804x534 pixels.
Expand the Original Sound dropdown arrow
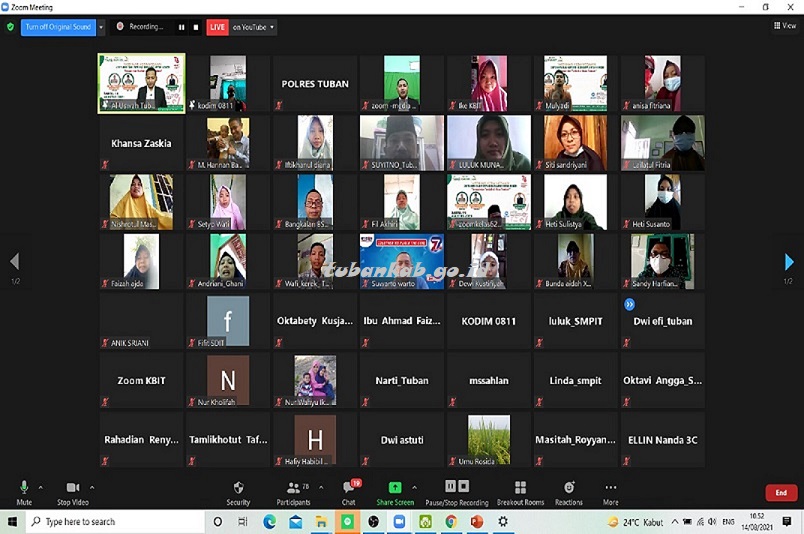pos(101,27)
